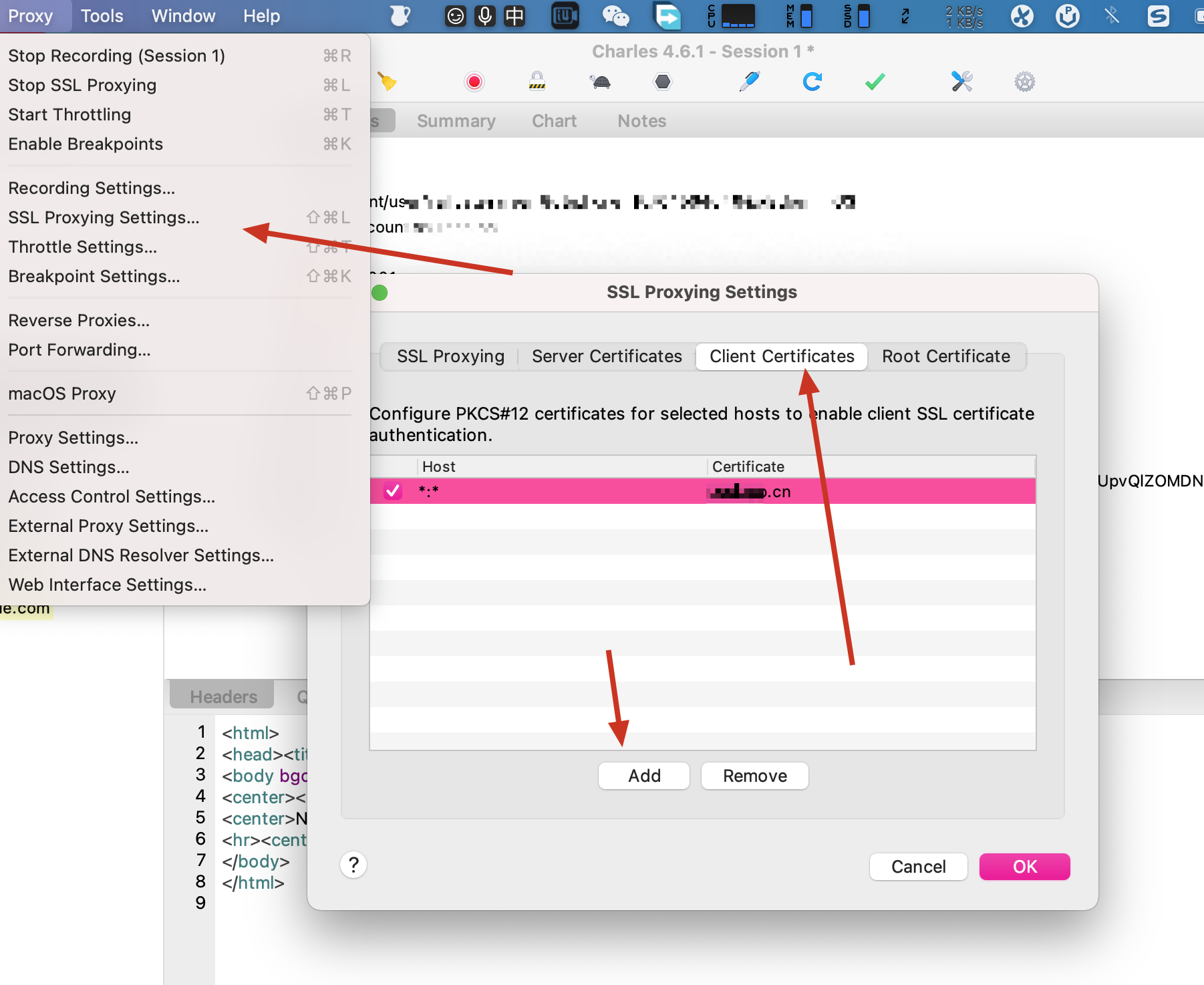The height and width of the screenshot is (985, 1204).
Task: Click the turtle throttling icon
Action: point(600,82)
